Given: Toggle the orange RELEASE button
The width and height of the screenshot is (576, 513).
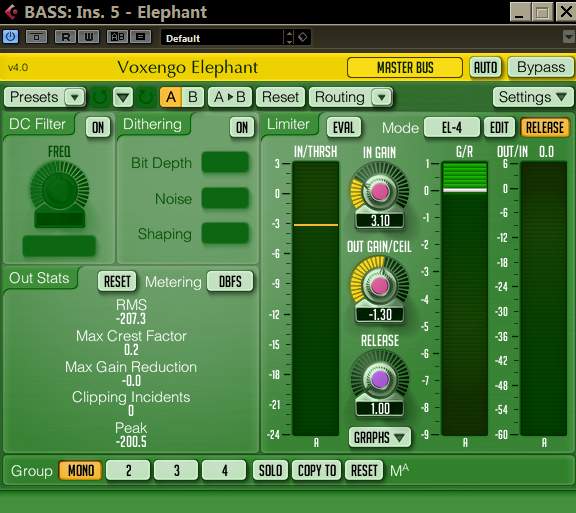Looking at the screenshot, I should click(545, 128).
